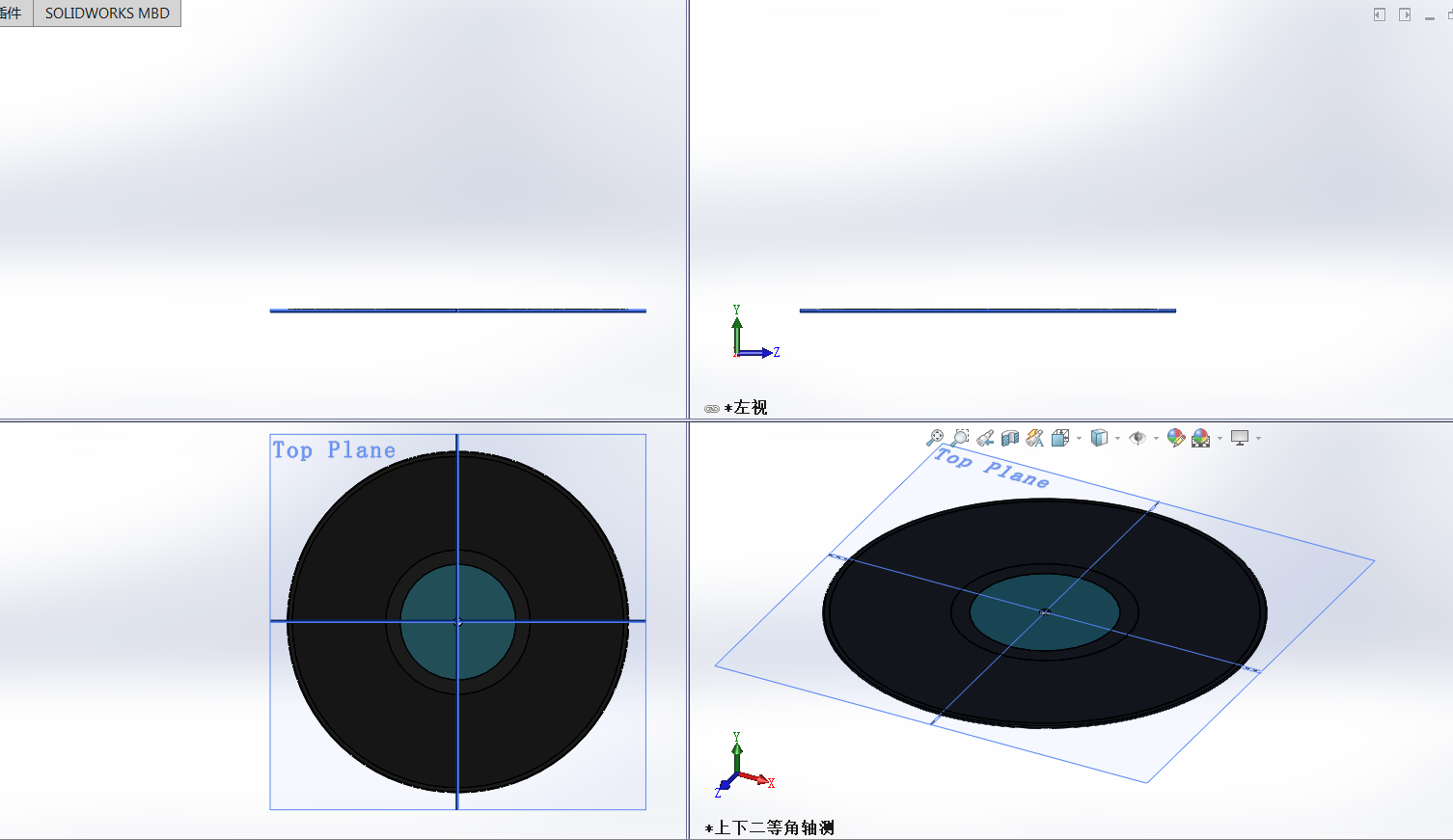
Task: Select the Zoom to Area tool
Action: (x=960, y=438)
